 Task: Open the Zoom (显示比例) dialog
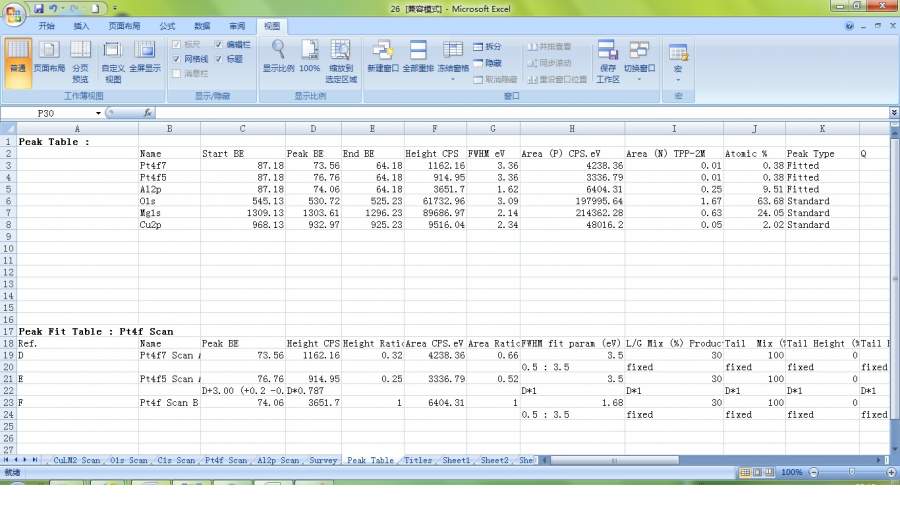coord(278,56)
